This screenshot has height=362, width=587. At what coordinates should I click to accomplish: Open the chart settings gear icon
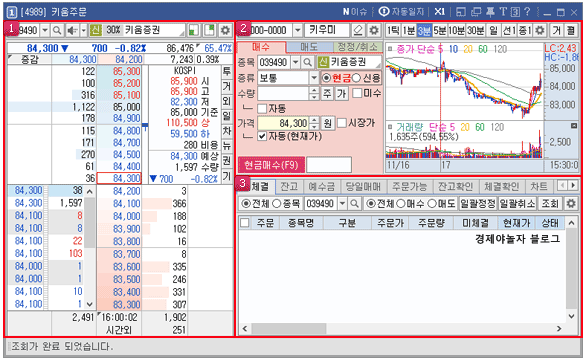[x=539, y=30]
